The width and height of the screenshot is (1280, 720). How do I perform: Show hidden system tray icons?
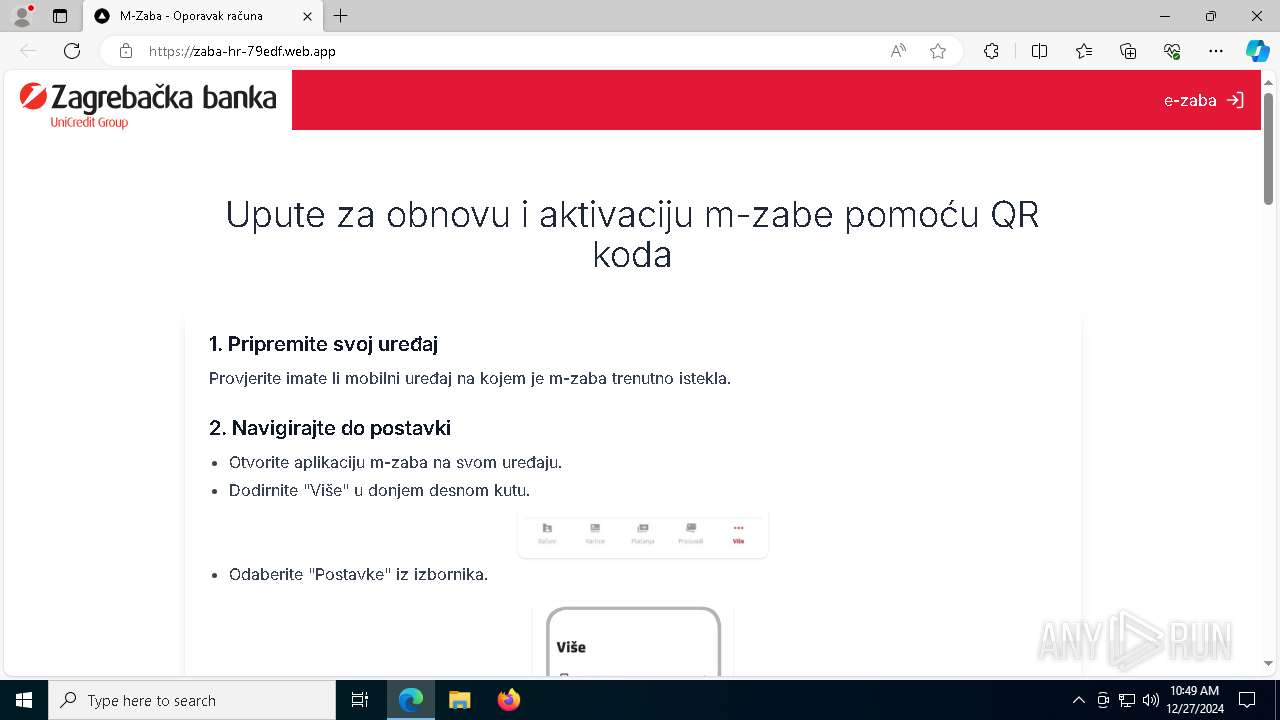1078,700
